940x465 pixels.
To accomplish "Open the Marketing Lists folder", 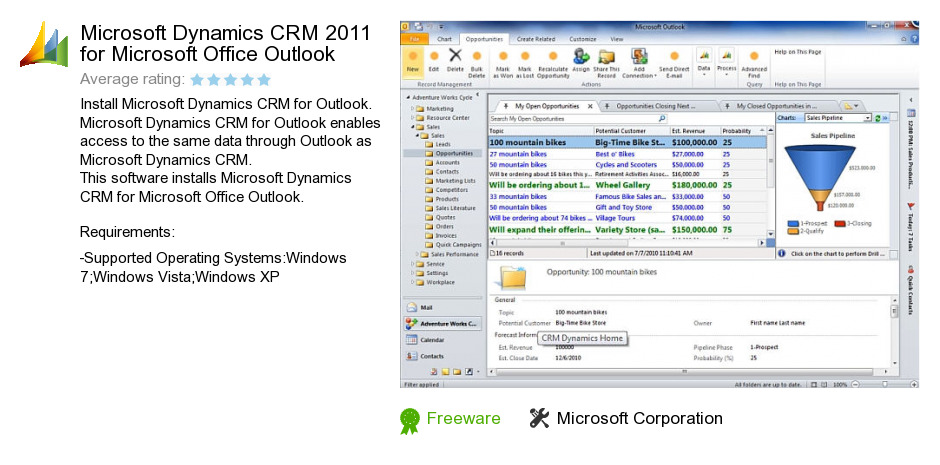I will point(450,180).
